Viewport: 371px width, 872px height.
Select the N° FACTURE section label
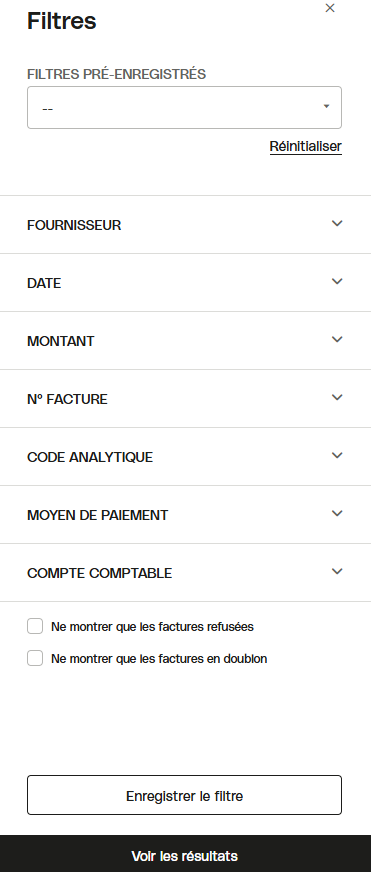tap(67, 399)
